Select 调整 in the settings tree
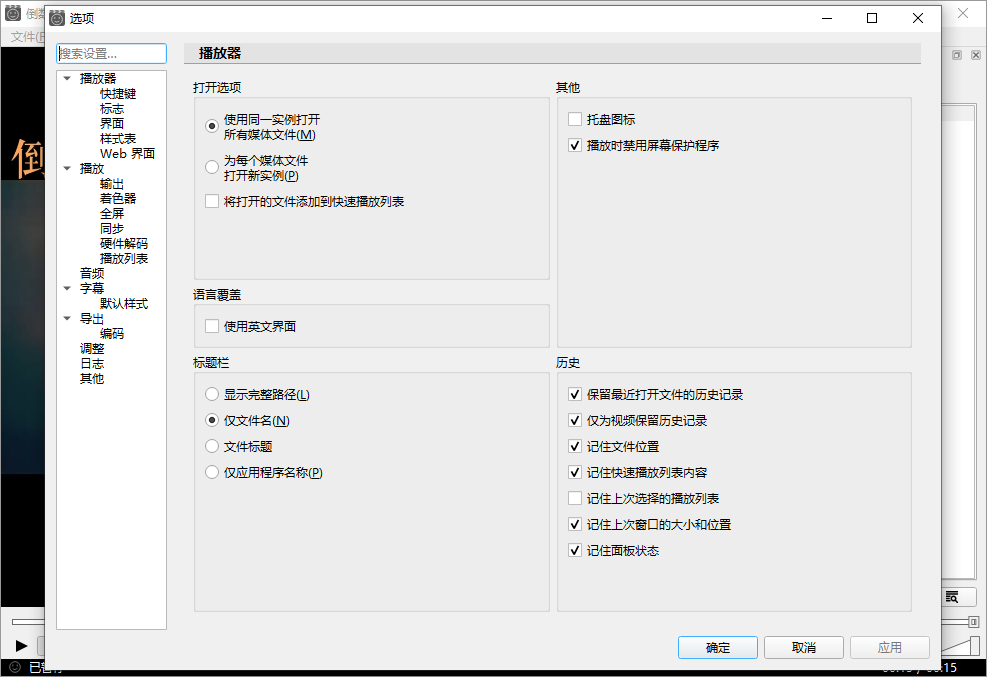Screen dimensions: 987x677 tap(92, 349)
